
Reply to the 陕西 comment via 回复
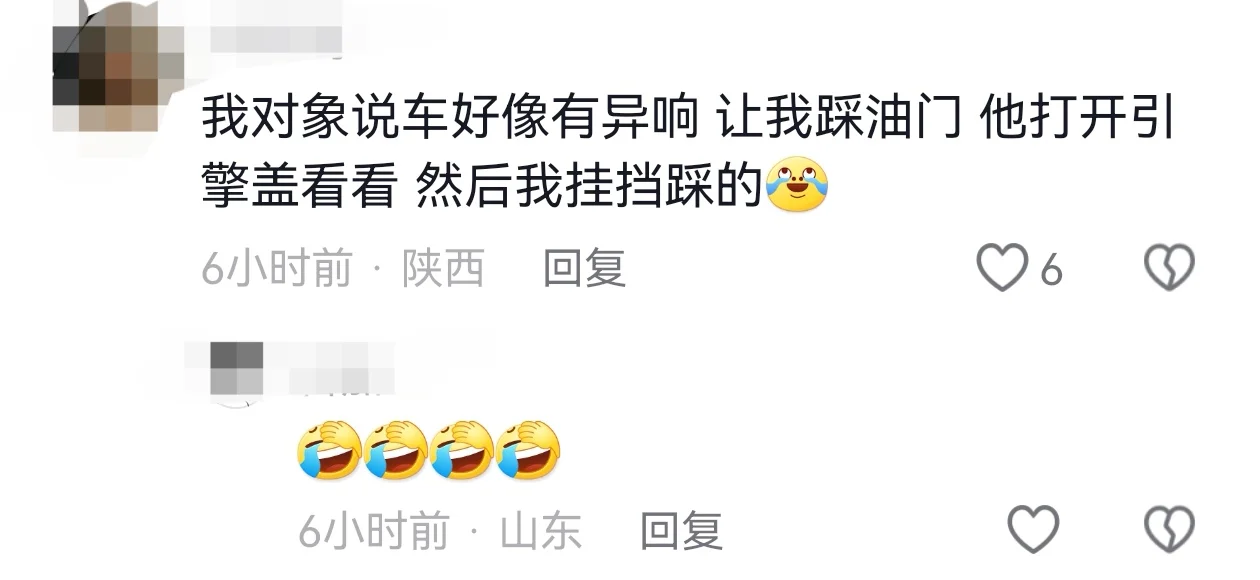pyautogui.click(x=584, y=269)
